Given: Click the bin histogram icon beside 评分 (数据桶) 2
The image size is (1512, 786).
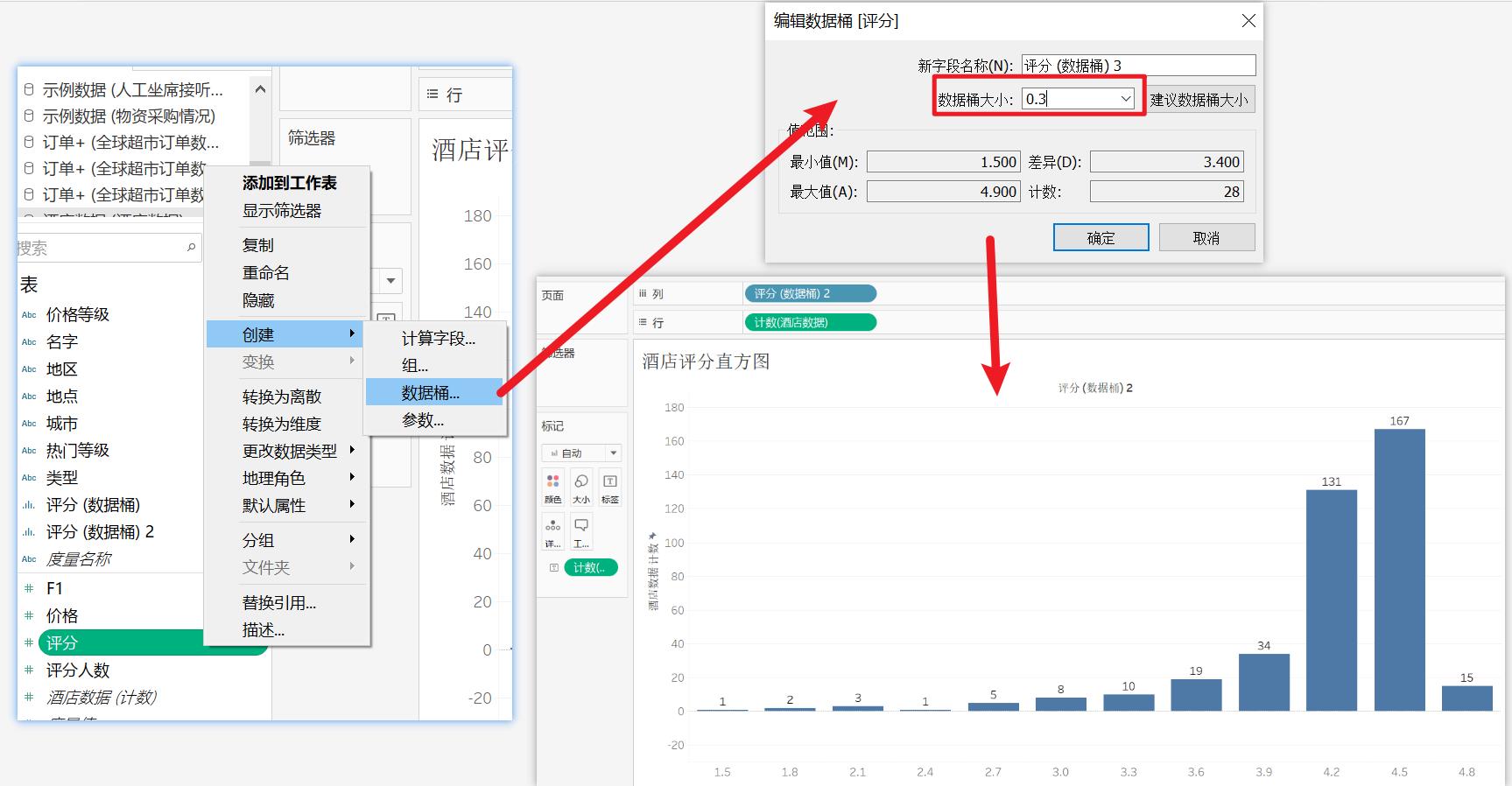Looking at the screenshot, I should point(29,532).
